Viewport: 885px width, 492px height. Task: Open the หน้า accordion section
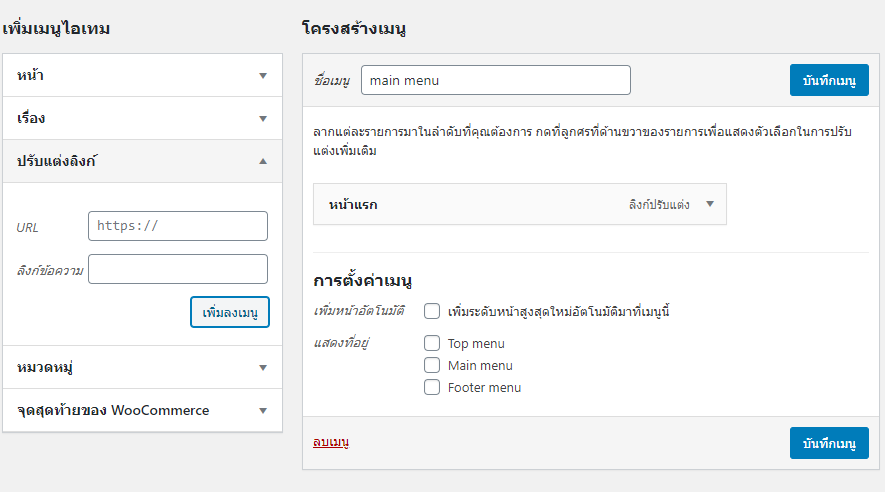[142, 76]
